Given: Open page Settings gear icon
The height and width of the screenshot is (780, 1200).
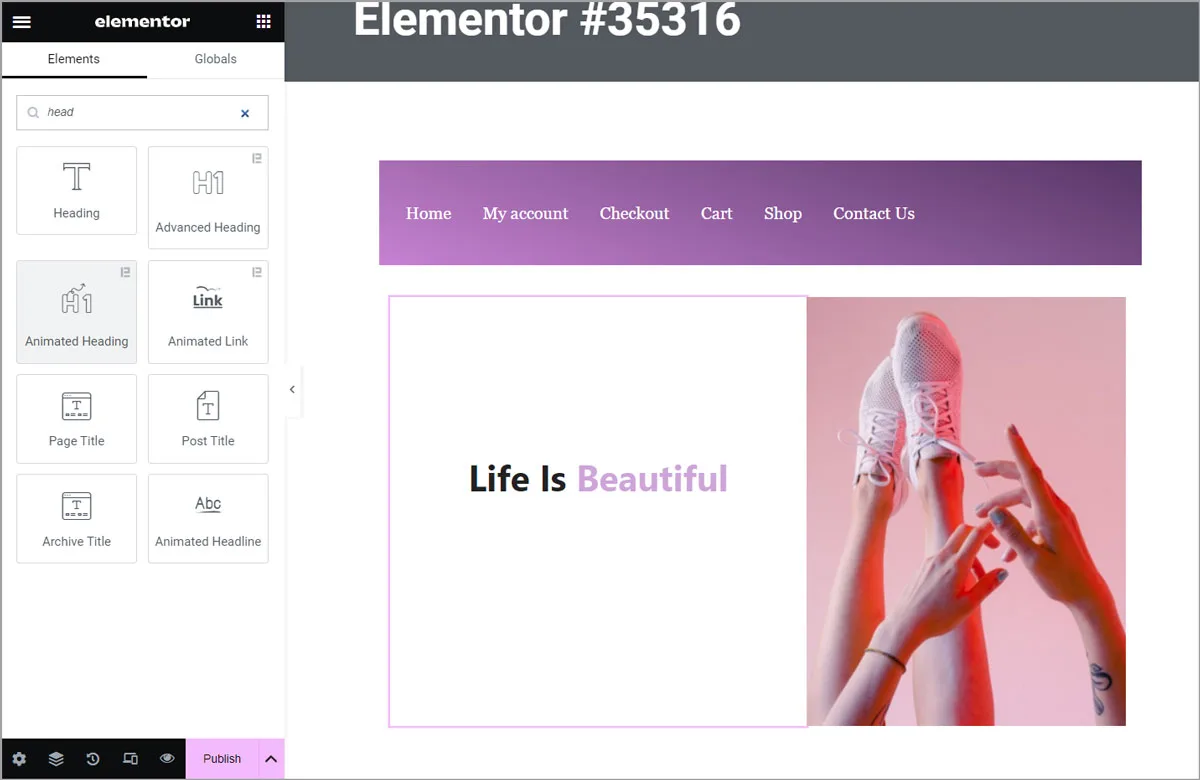Looking at the screenshot, I should tap(19, 759).
